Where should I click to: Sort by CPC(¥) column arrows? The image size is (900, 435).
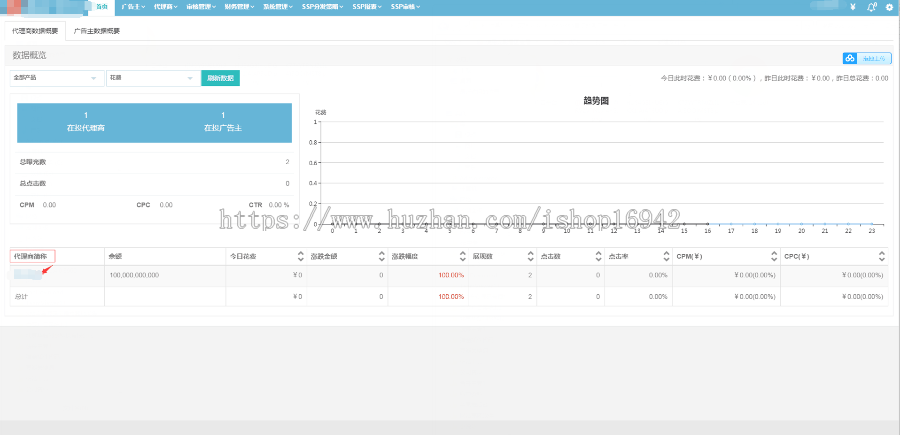[x=882, y=257]
